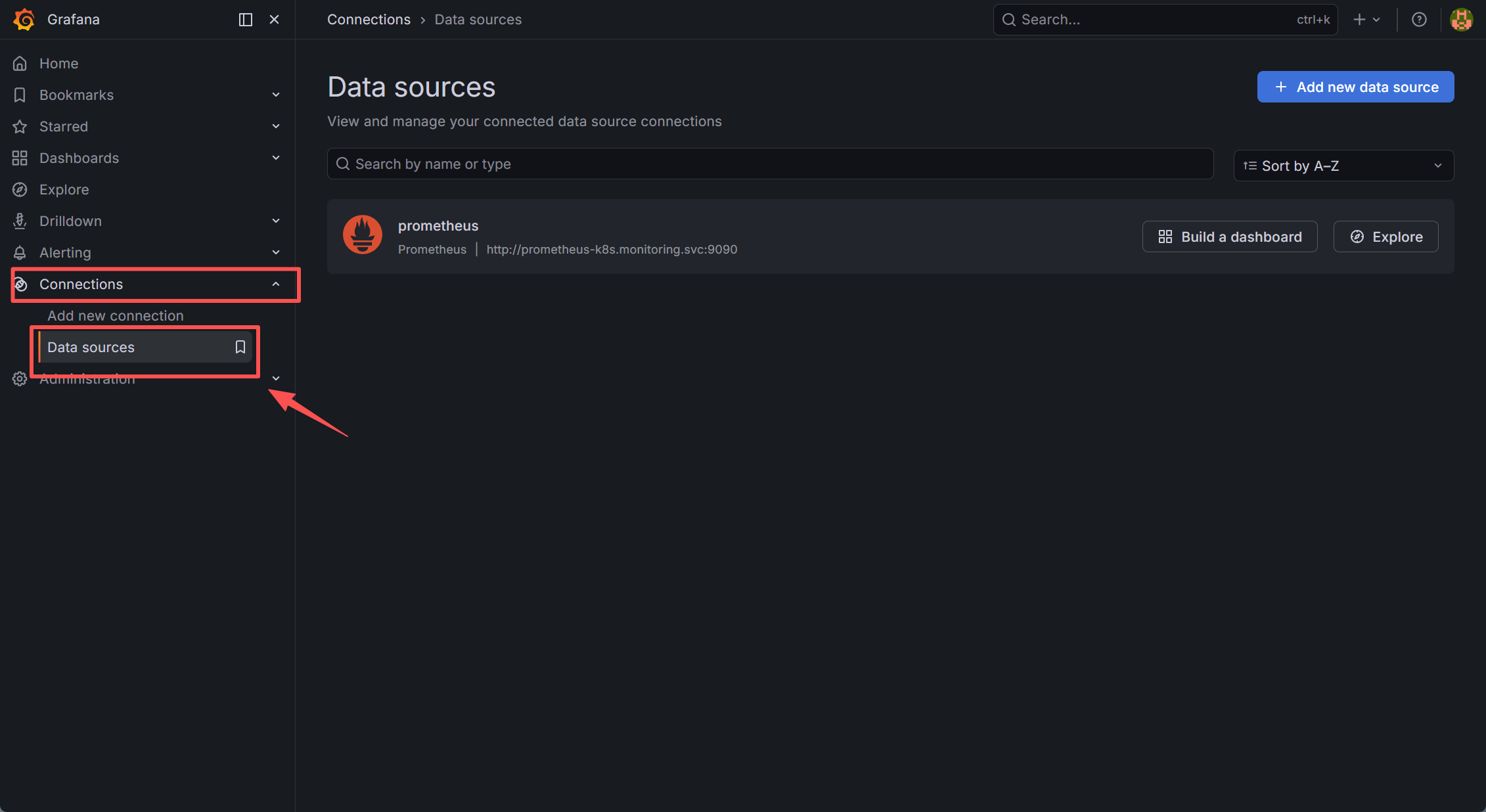1486x812 pixels.
Task: Collapse the Connections section chevron
Action: tap(276, 284)
